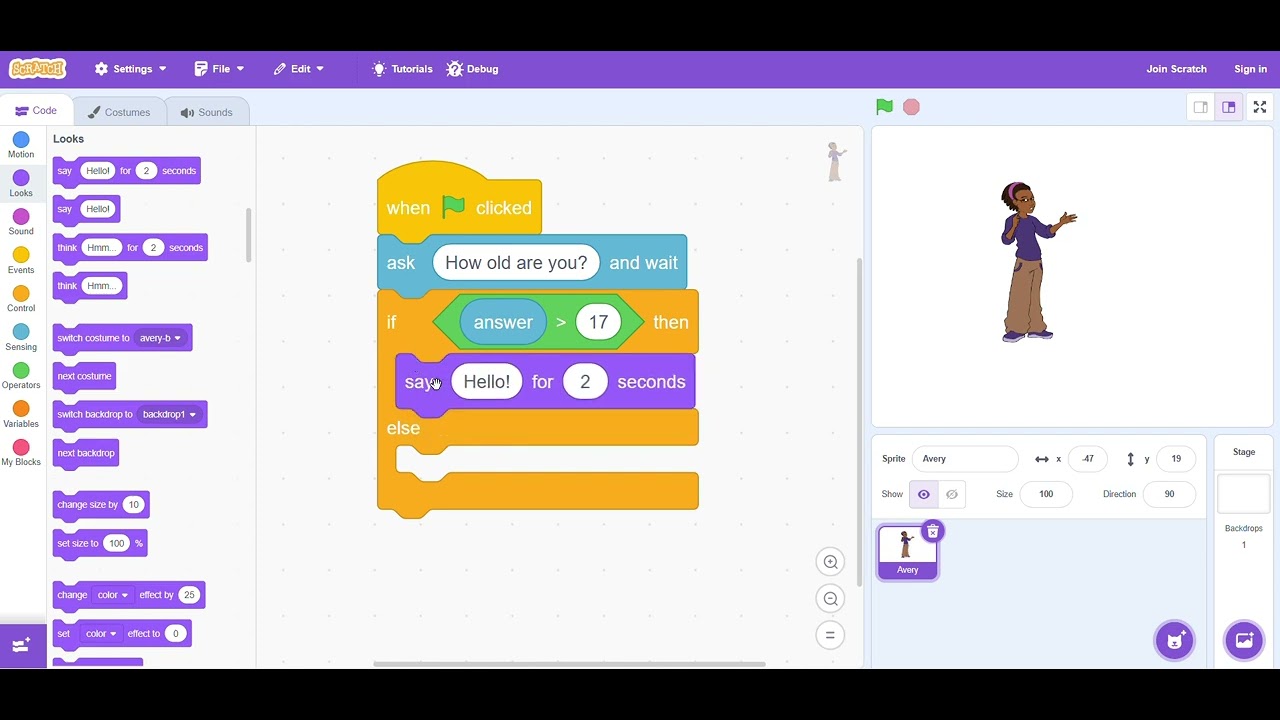Reset workspace zoom to default
The width and height of the screenshot is (1280, 720).
click(830, 635)
